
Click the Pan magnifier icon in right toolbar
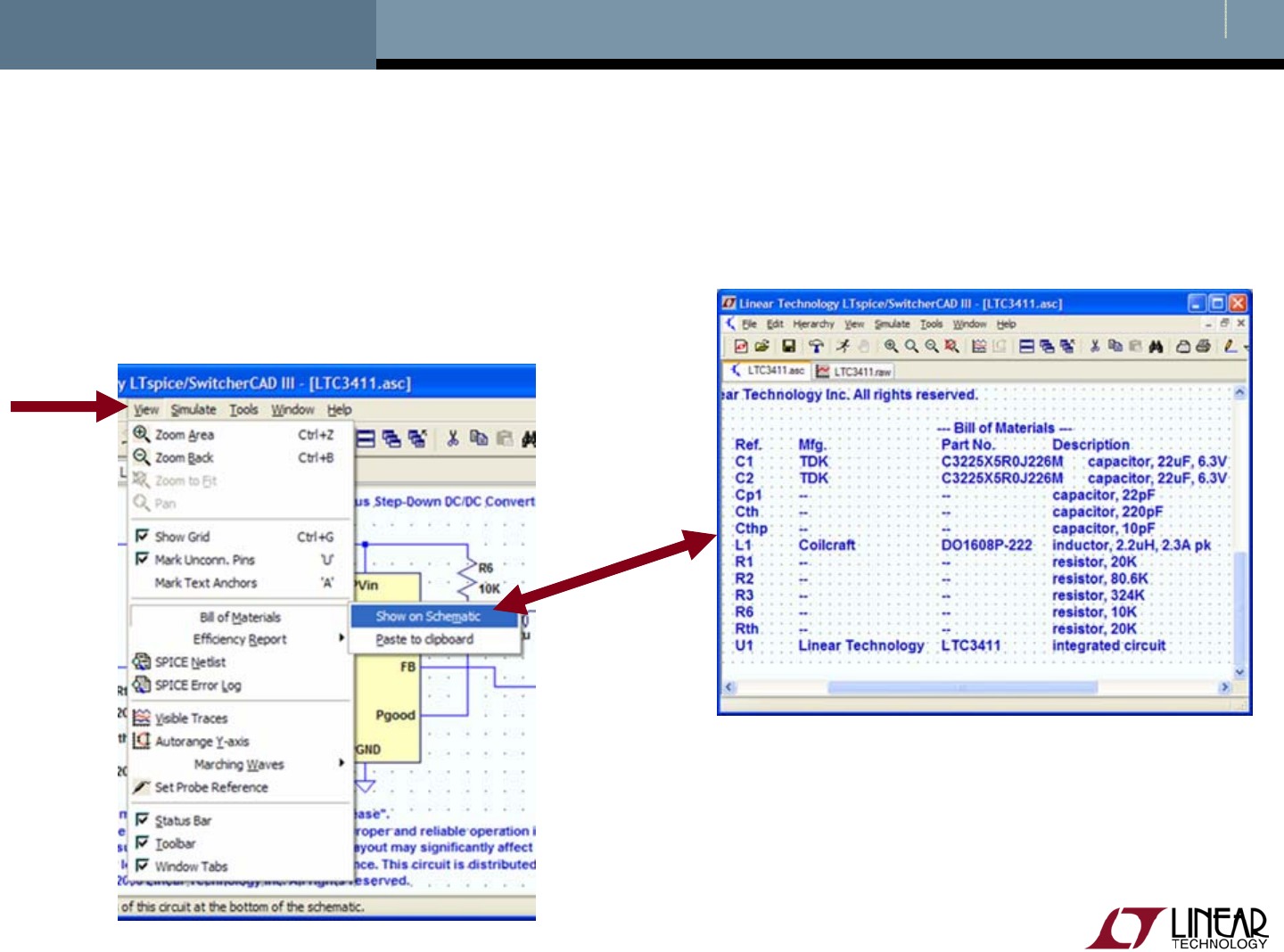(x=911, y=346)
